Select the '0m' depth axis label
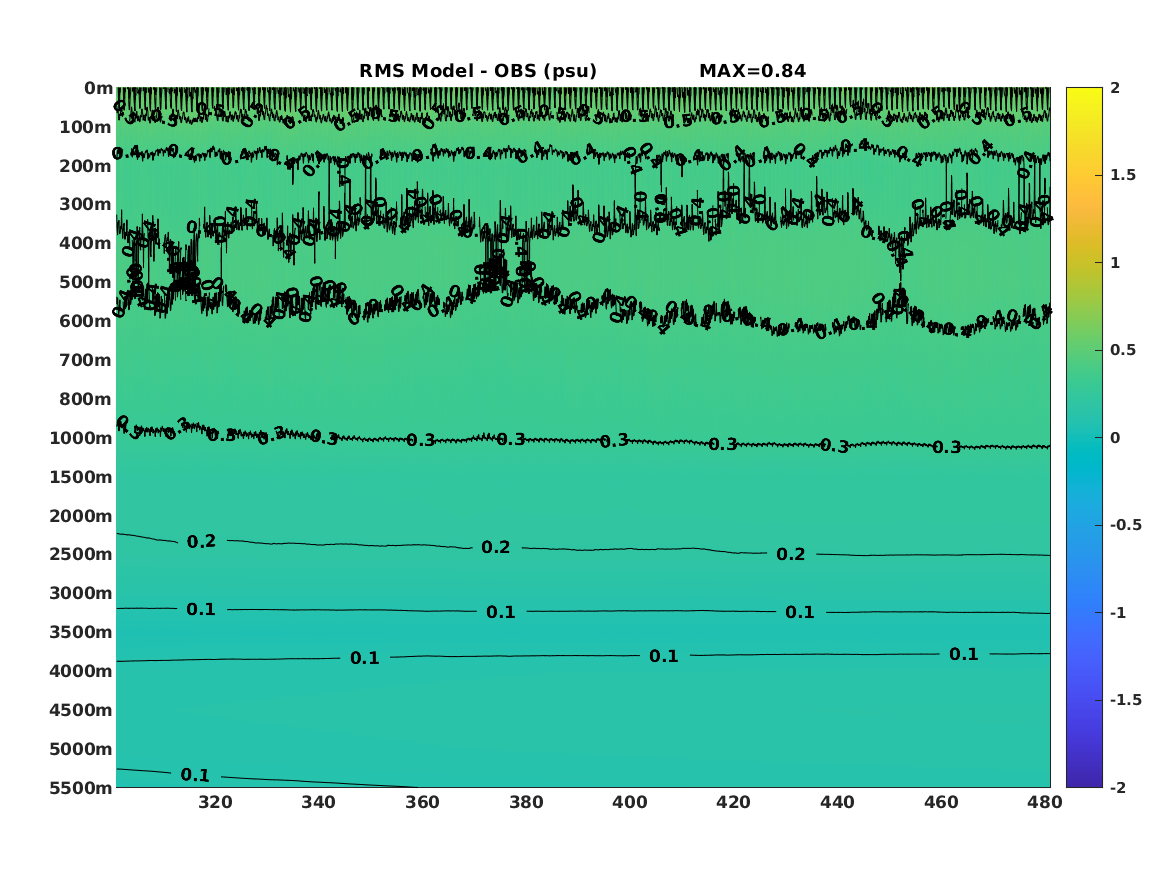 coord(98,88)
